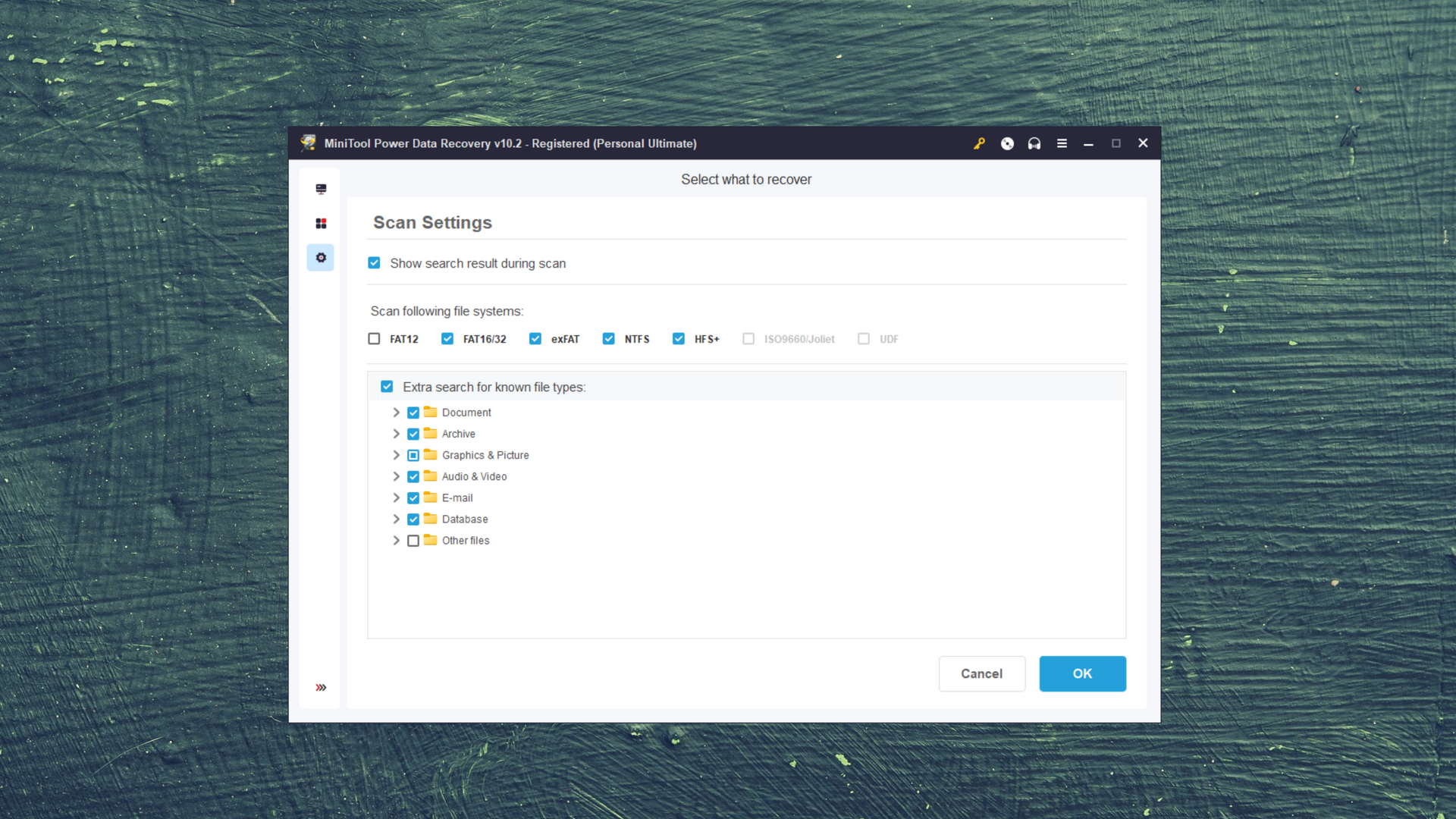This screenshot has height=819, width=1456.
Task: Click the Database folder icon
Action: tap(431, 518)
